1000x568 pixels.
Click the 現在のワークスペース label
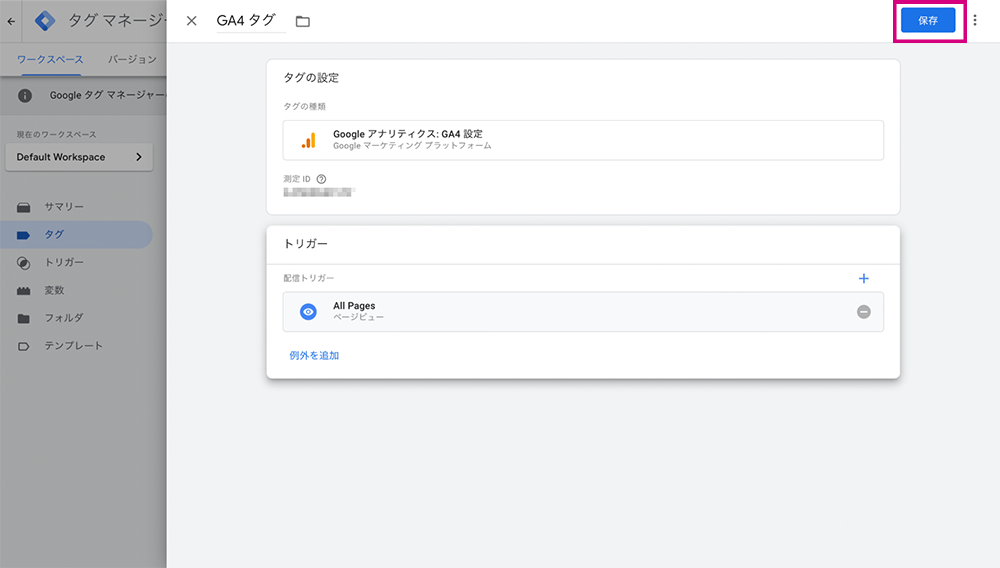pyautogui.click(x=56, y=135)
